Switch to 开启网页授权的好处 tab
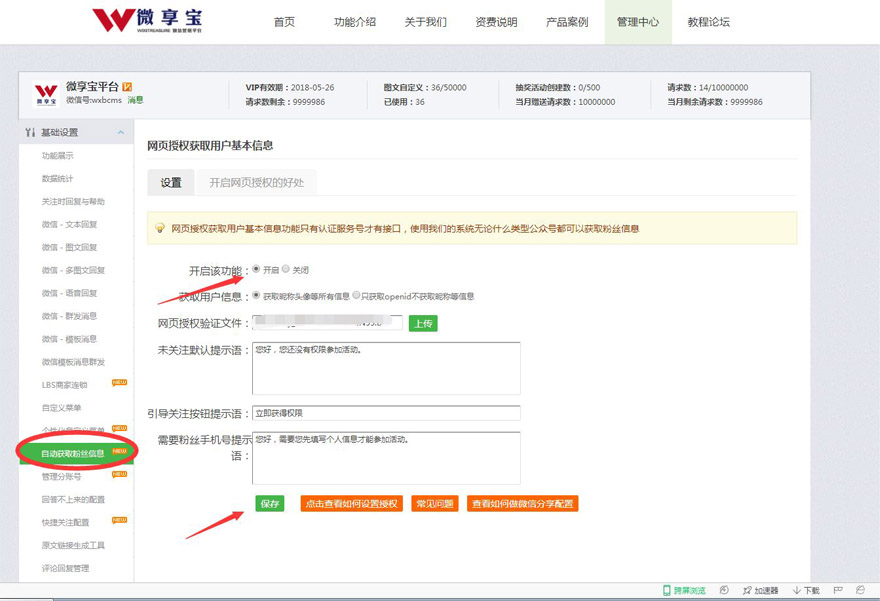880x601 pixels. click(256, 182)
